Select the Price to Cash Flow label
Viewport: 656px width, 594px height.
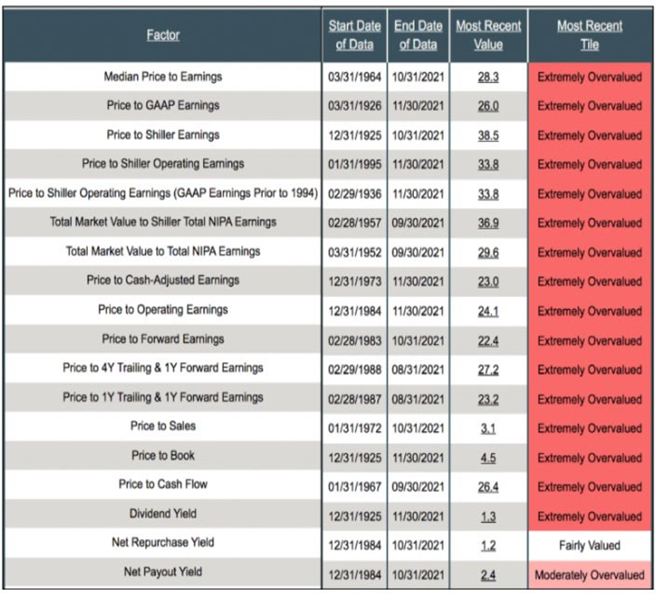pyautogui.click(x=163, y=484)
